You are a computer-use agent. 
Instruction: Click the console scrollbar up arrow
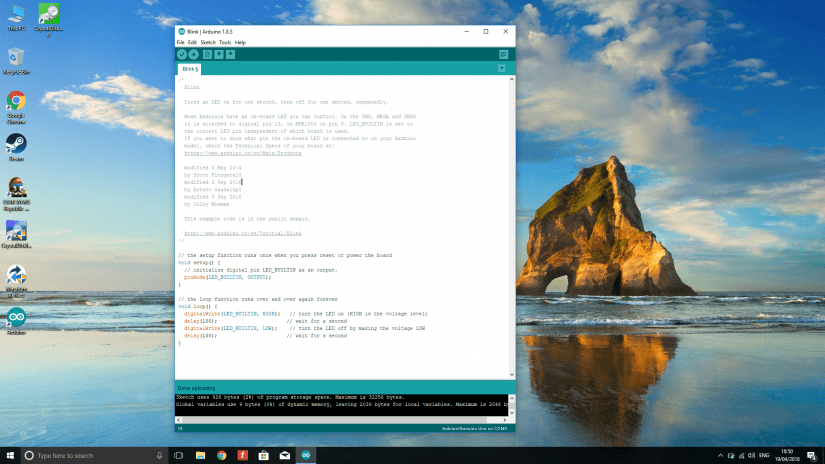(511, 398)
